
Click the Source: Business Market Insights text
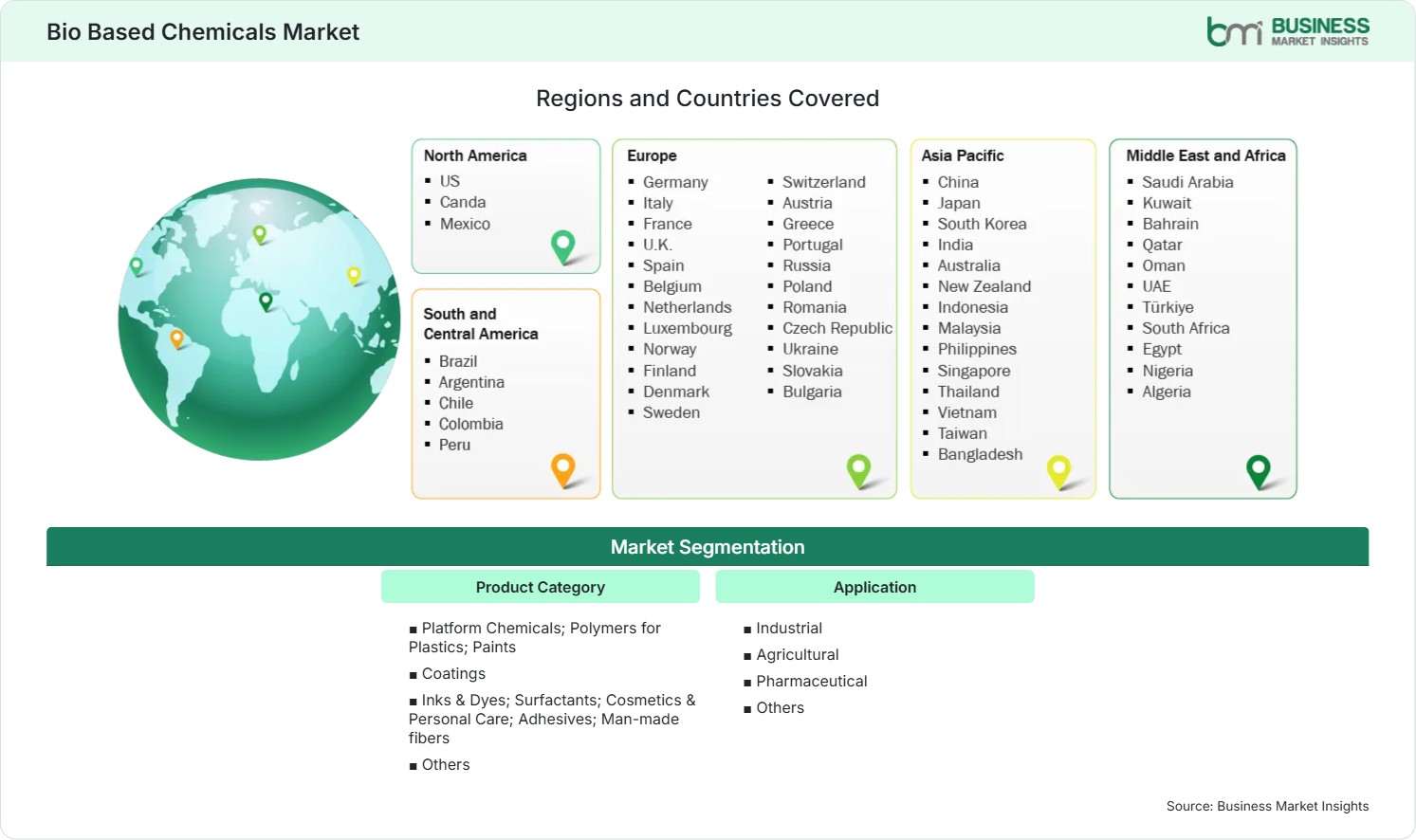pos(1267,806)
